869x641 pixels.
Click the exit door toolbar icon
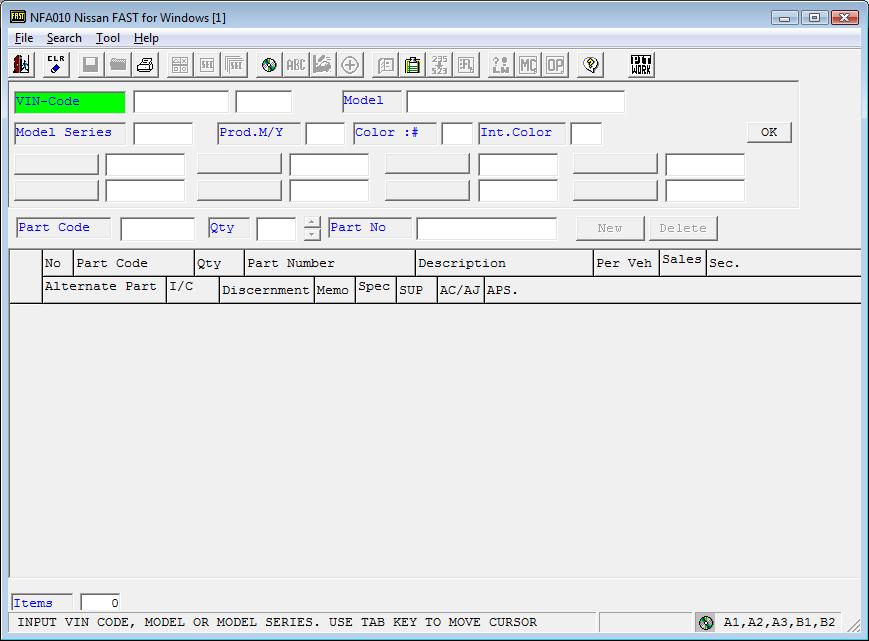tap(22, 65)
